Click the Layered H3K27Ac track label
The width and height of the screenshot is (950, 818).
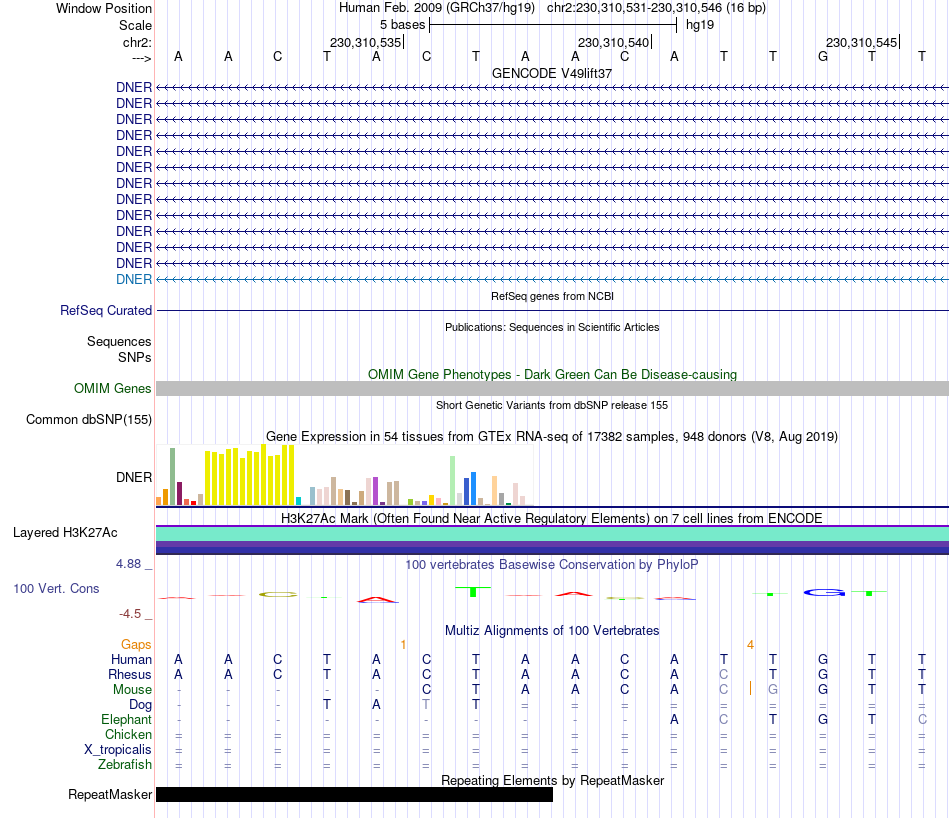pos(65,533)
